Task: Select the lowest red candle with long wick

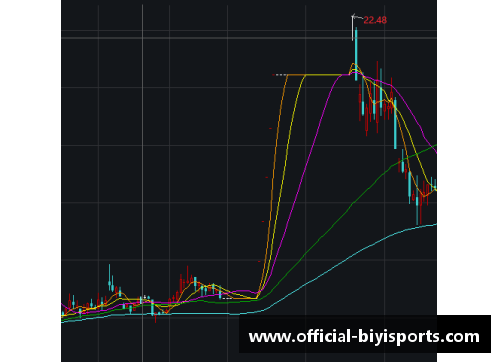Action: (x=155, y=317)
